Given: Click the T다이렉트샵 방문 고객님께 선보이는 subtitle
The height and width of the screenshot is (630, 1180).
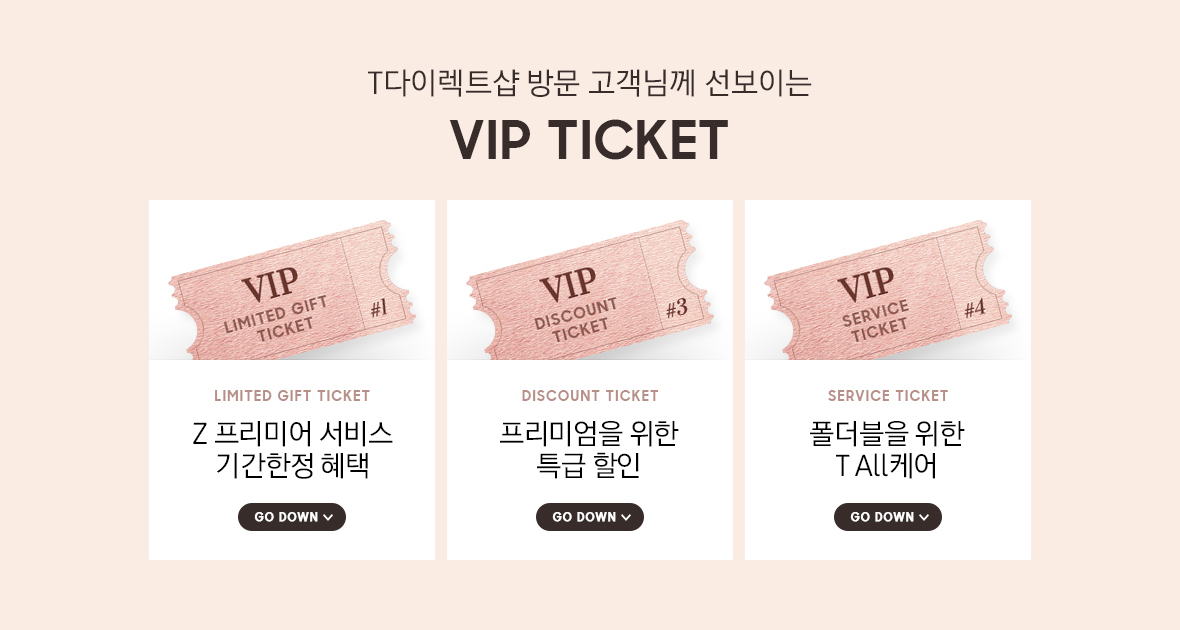Looking at the screenshot, I should (589, 83).
